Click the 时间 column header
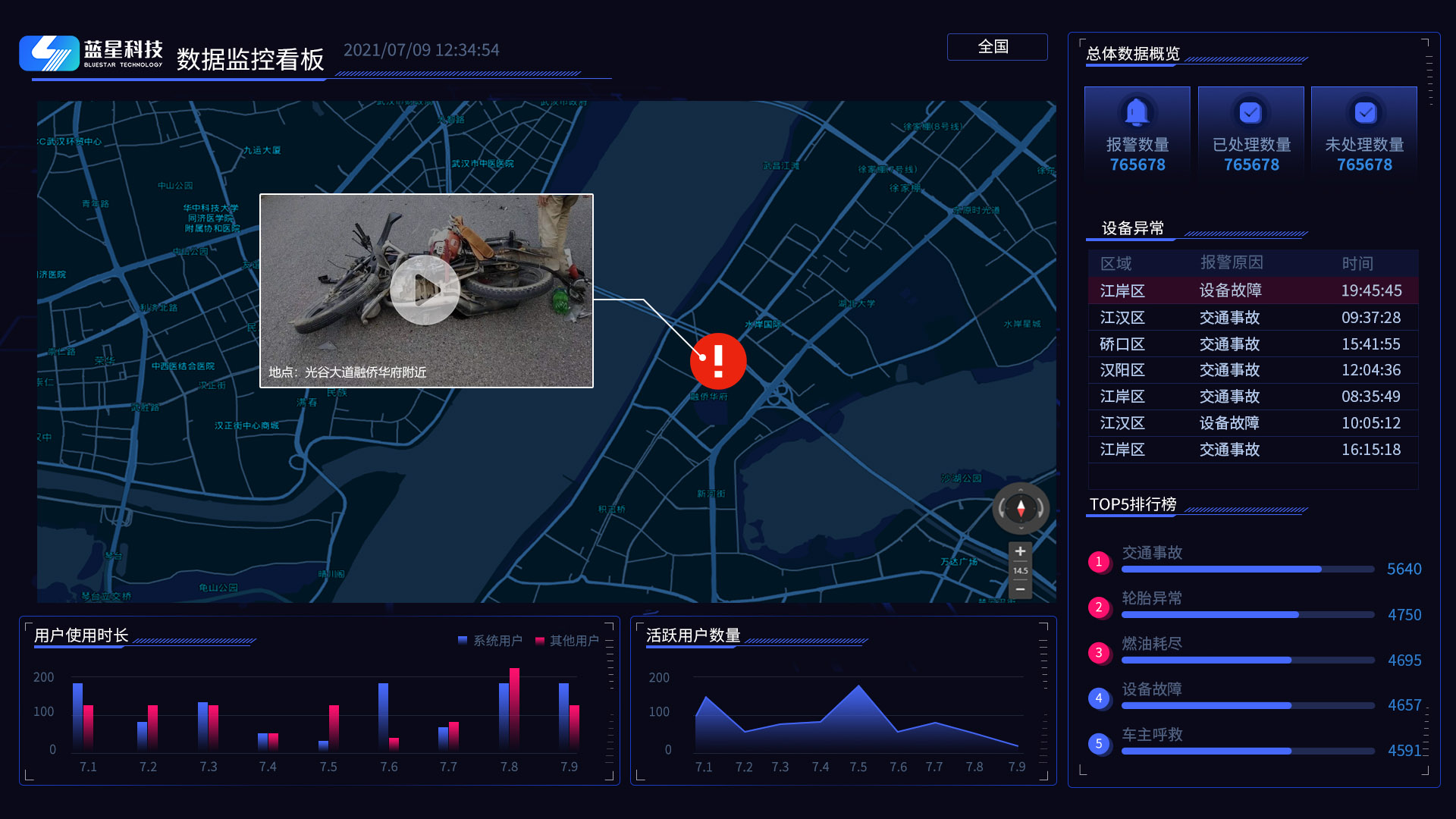The height and width of the screenshot is (819, 1456). coord(1357,263)
